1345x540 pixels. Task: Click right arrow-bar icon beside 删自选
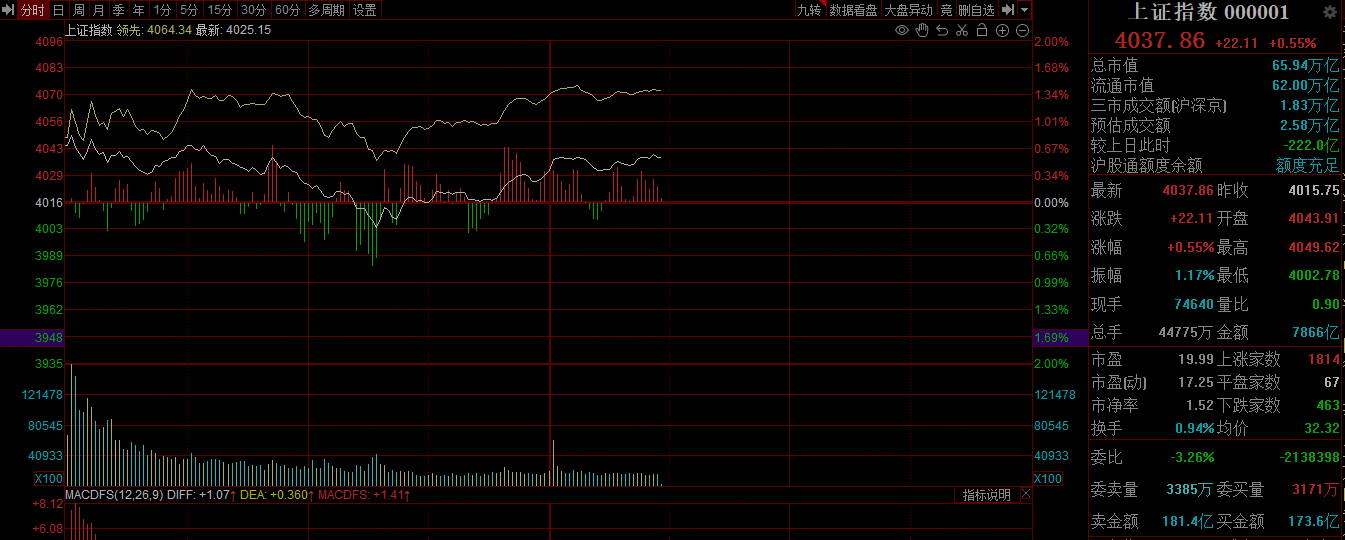point(1008,10)
